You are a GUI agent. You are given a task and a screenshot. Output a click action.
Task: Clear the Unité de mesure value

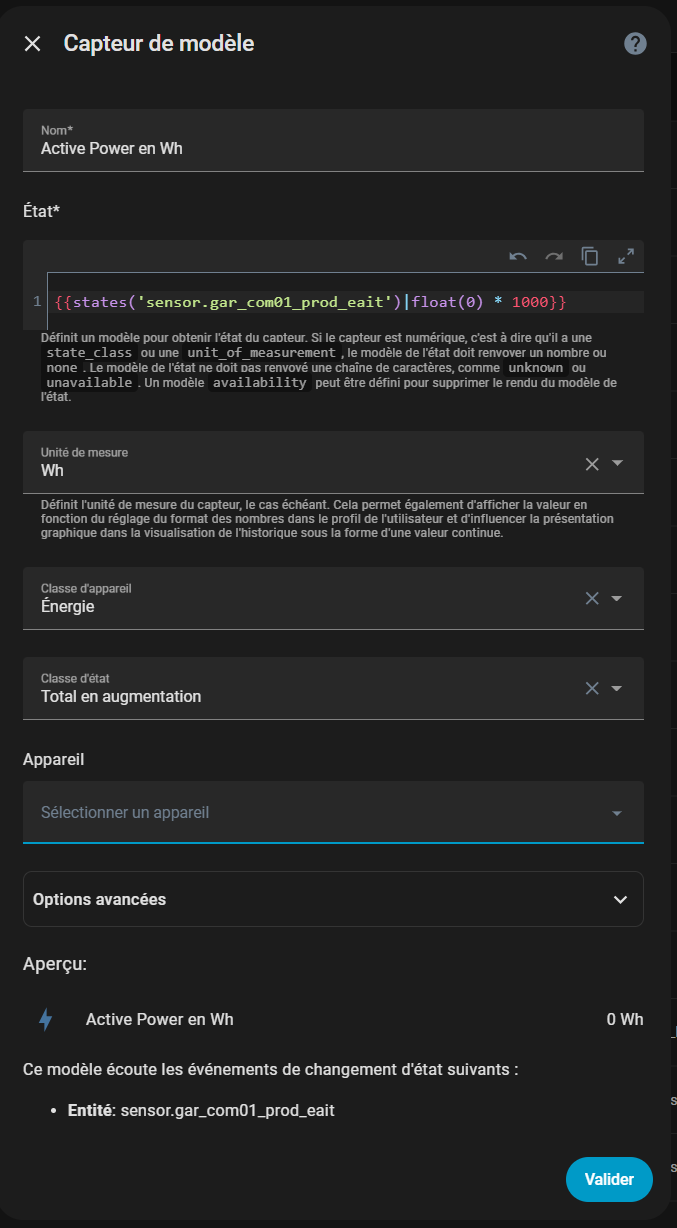[592, 463]
